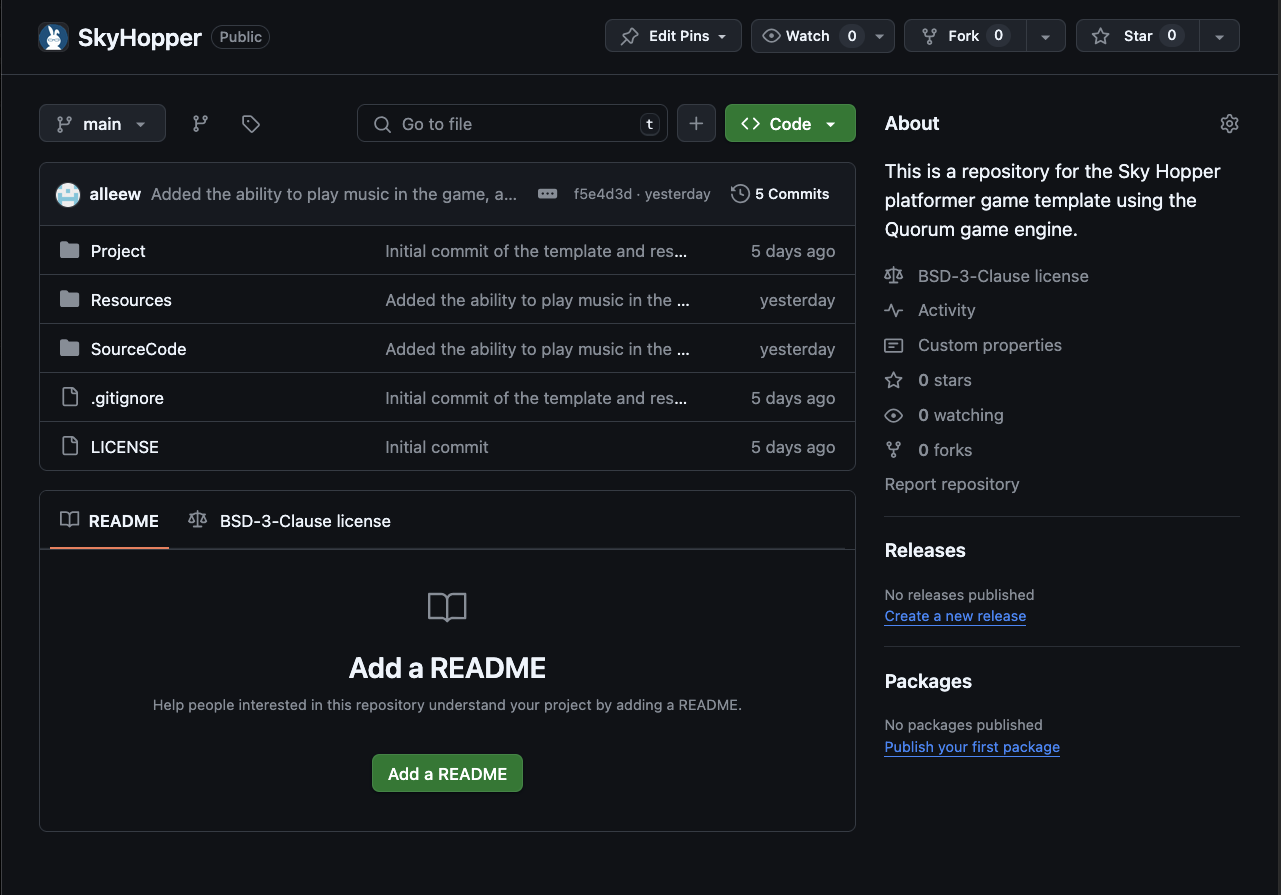The width and height of the screenshot is (1281, 895).
Task: Click Publish your first package link
Action: coord(972,747)
